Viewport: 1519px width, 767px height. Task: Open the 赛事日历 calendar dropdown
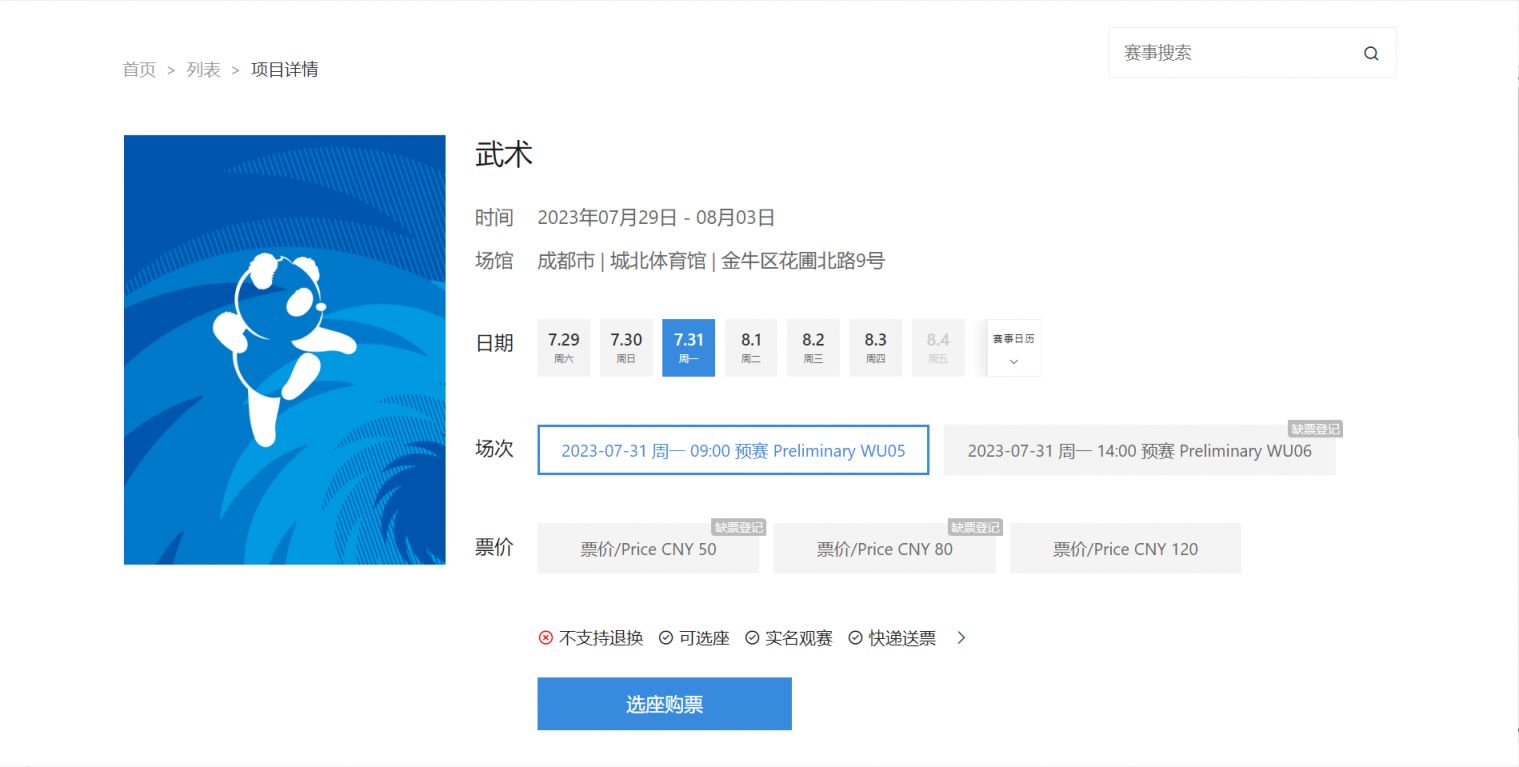coord(1013,347)
